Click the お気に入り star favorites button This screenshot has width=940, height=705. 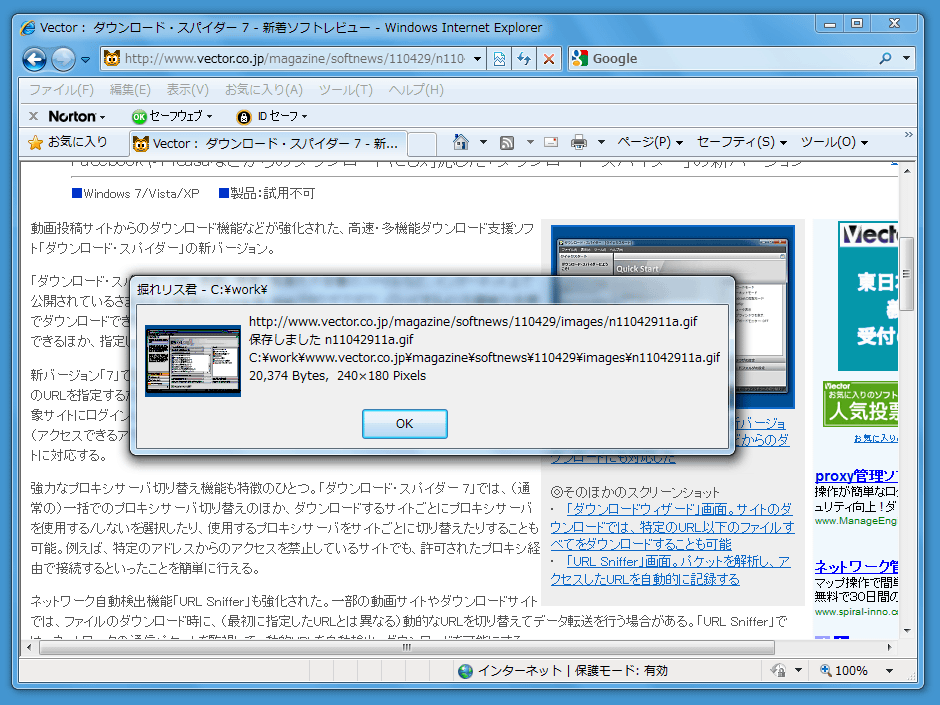[x=68, y=142]
